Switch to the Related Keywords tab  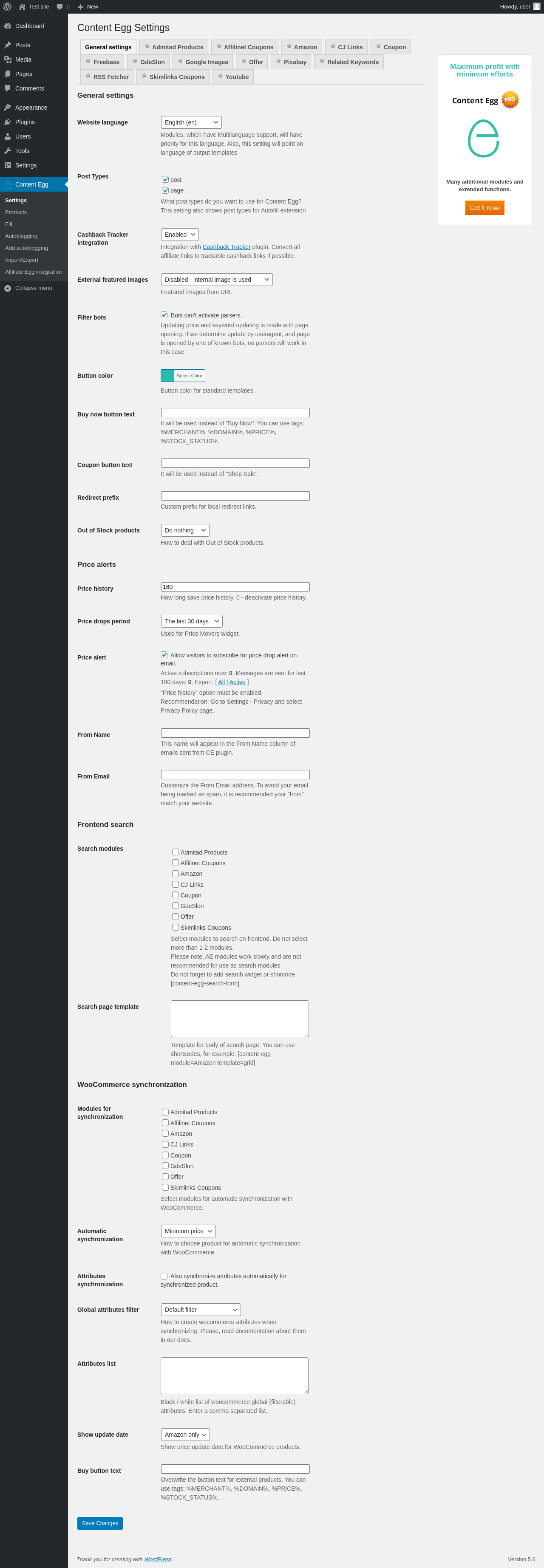[x=349, y=62]
